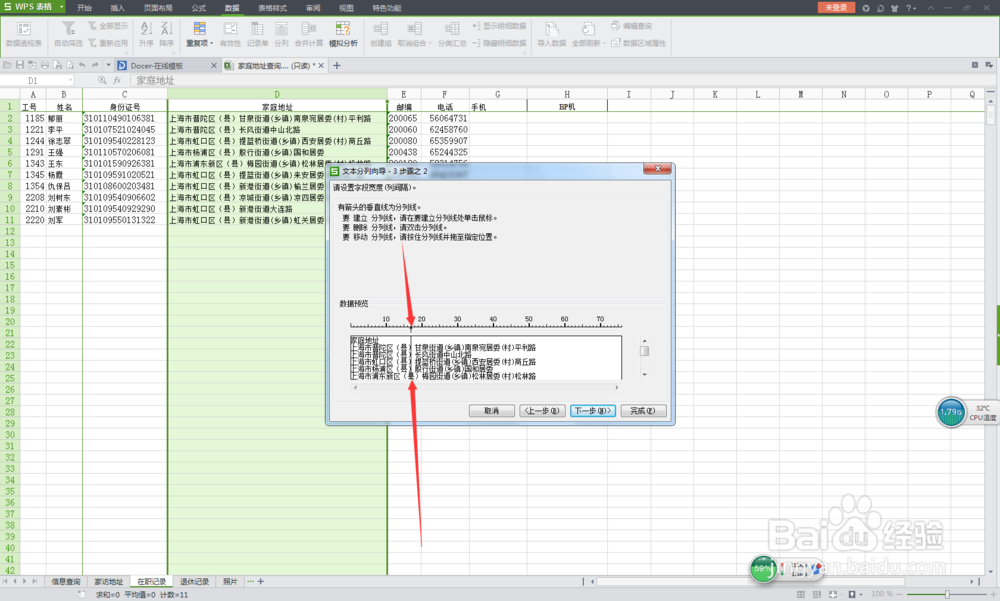Expand the quick access toolbar customize arrow

[108, 65]
